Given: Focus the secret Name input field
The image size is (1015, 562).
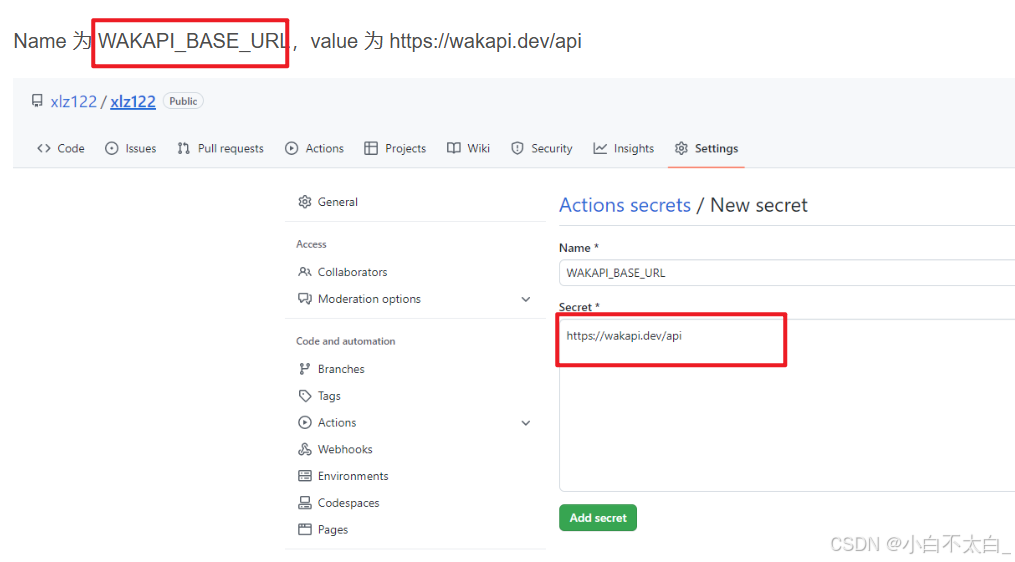Looking at the screenshot, I should point(786,273).
